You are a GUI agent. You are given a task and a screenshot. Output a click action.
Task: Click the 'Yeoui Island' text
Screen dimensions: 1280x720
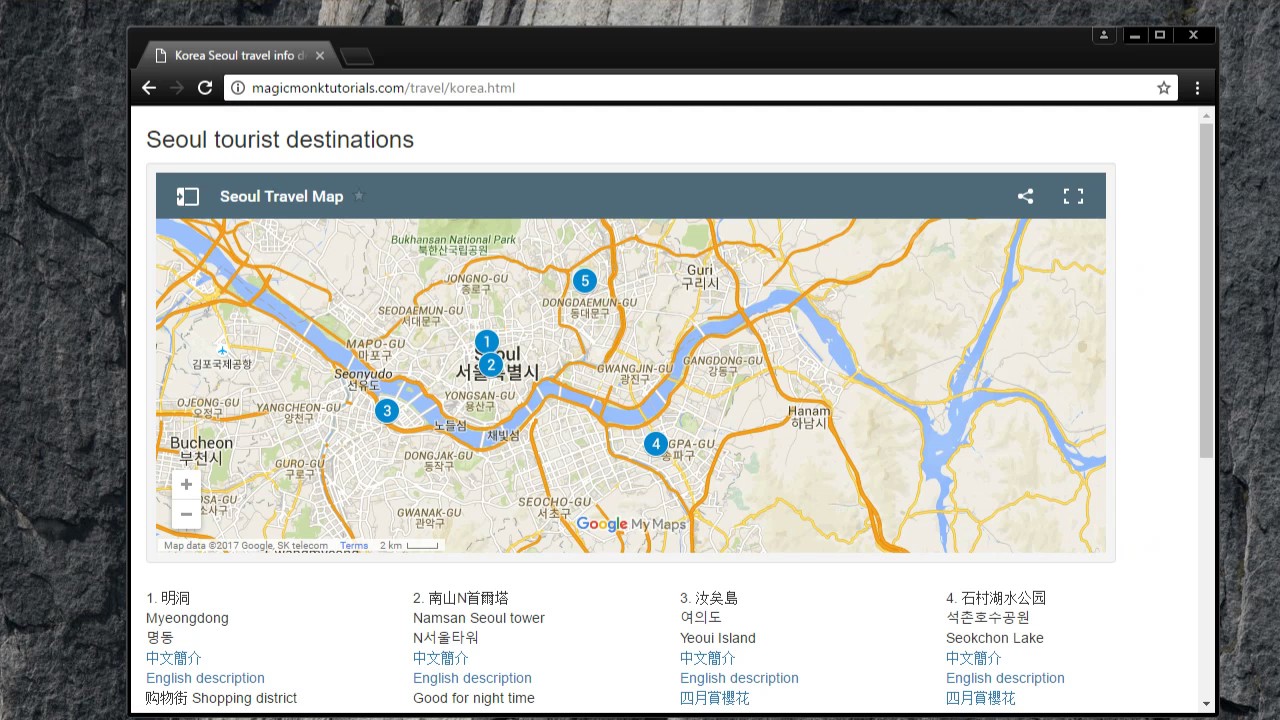pyautogui.click(x=718, y=638)
